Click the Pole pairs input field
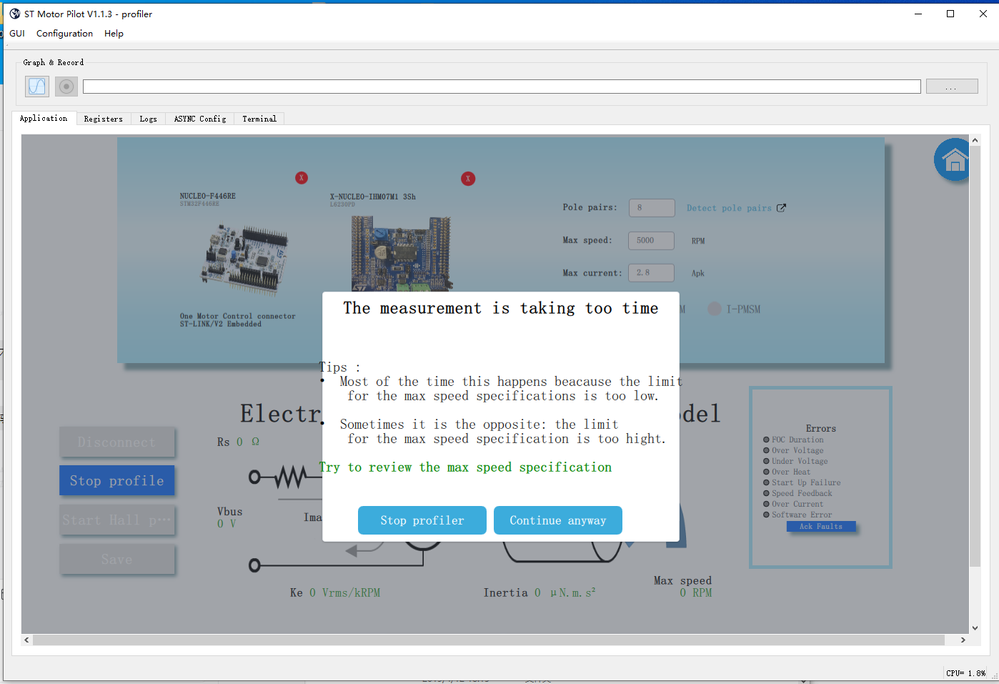 click(651, 208)
